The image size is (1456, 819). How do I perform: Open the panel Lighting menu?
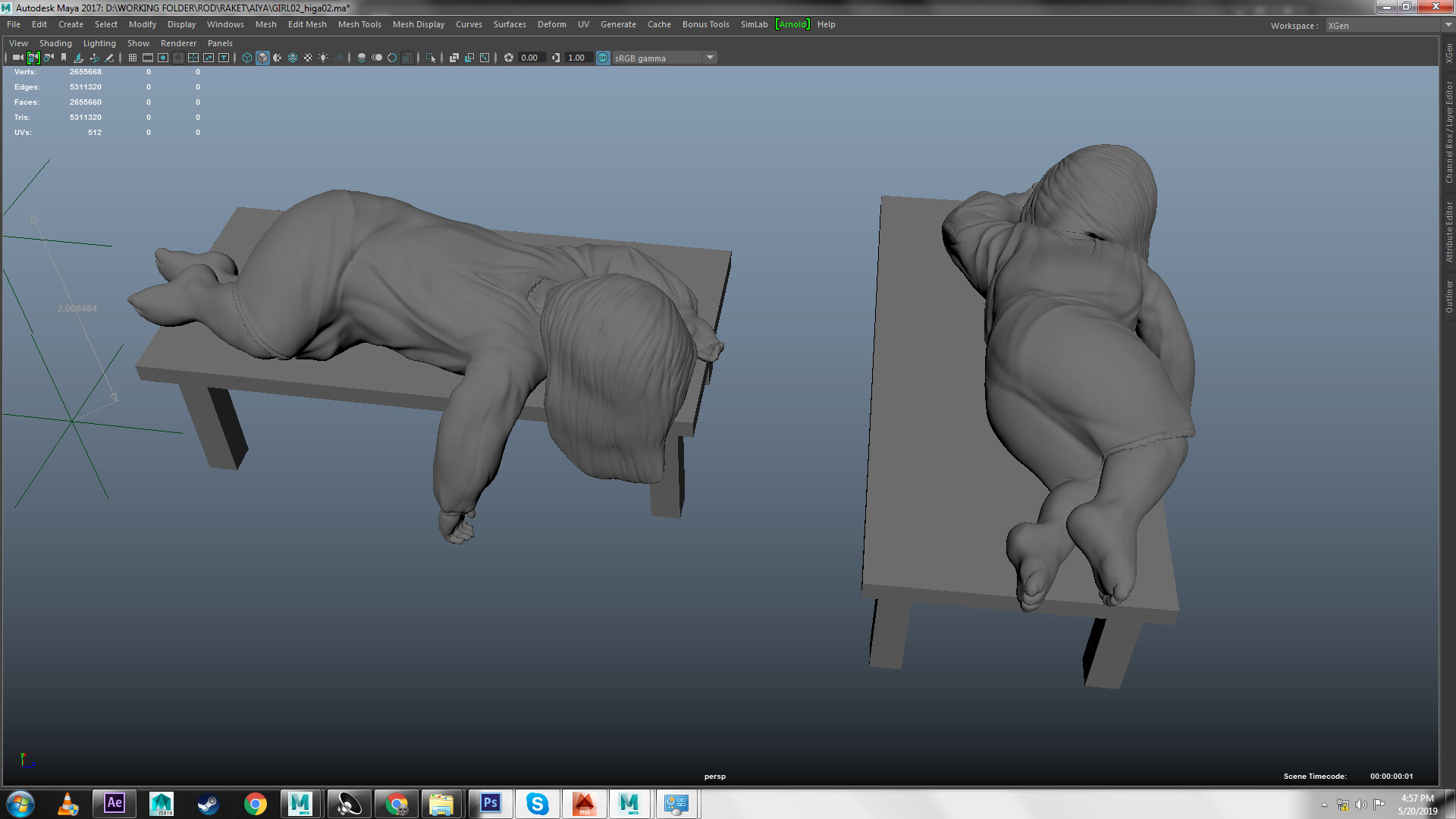pos(99,43)
